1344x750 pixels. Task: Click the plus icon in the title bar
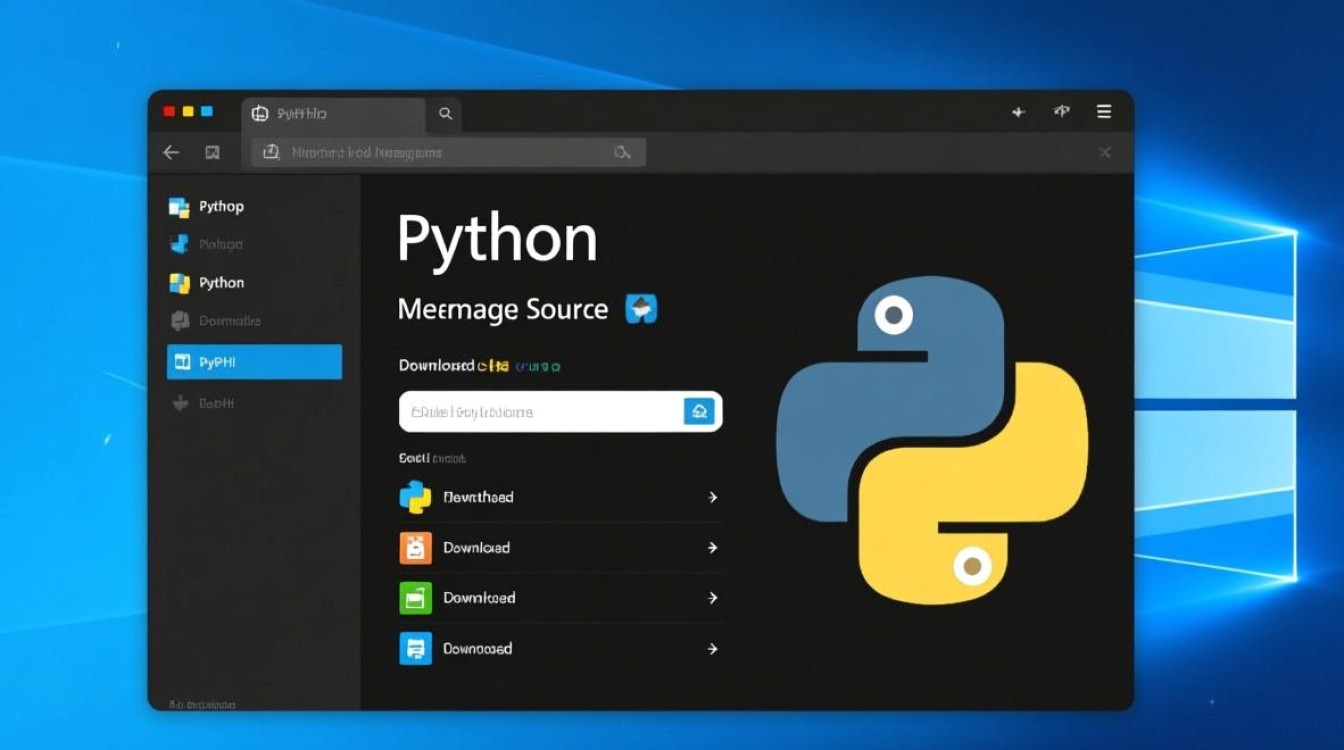click(x=1018, y=113)
